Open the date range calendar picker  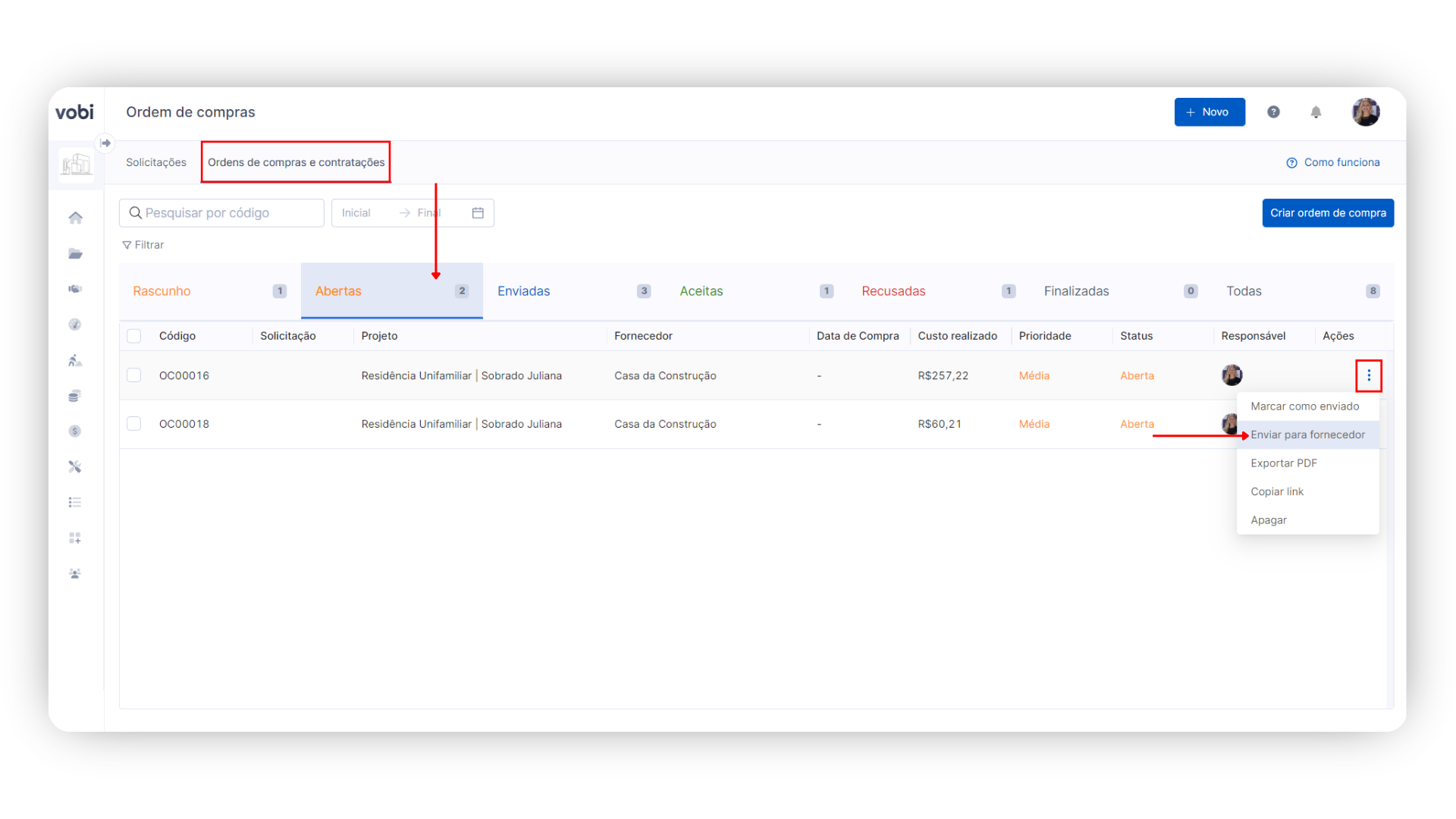(x=478, y=213)
